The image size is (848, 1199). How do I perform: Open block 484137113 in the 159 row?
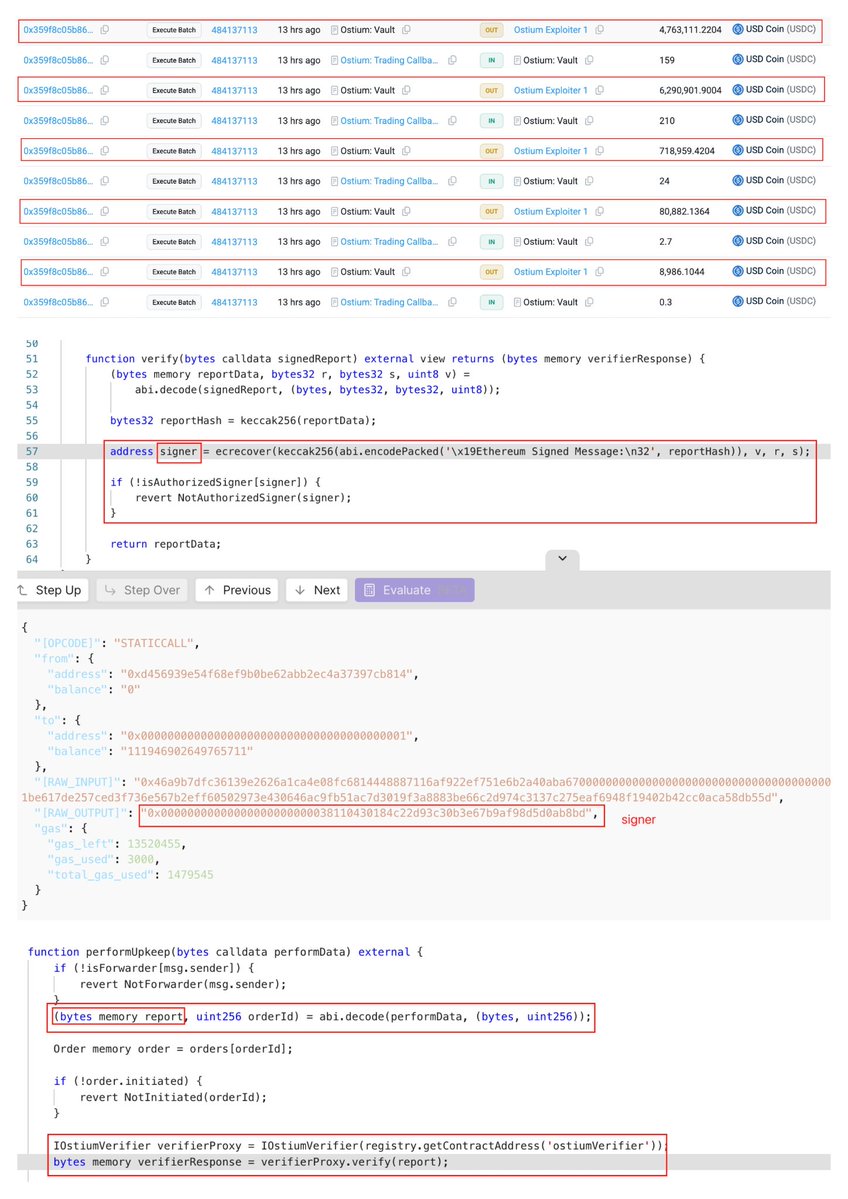coord(234,60)
